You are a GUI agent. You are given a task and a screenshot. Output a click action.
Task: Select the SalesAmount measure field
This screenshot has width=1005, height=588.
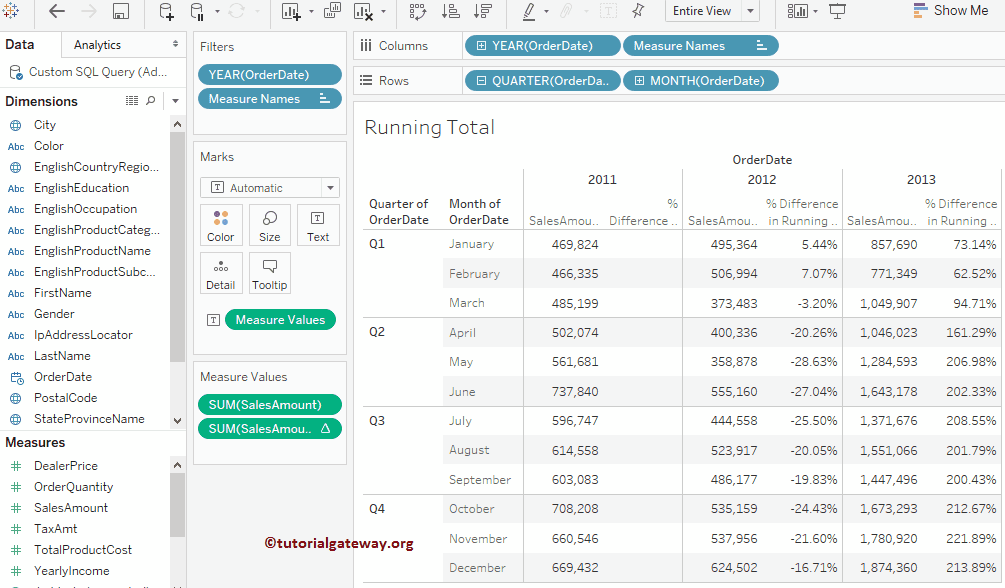coord(71,508)
